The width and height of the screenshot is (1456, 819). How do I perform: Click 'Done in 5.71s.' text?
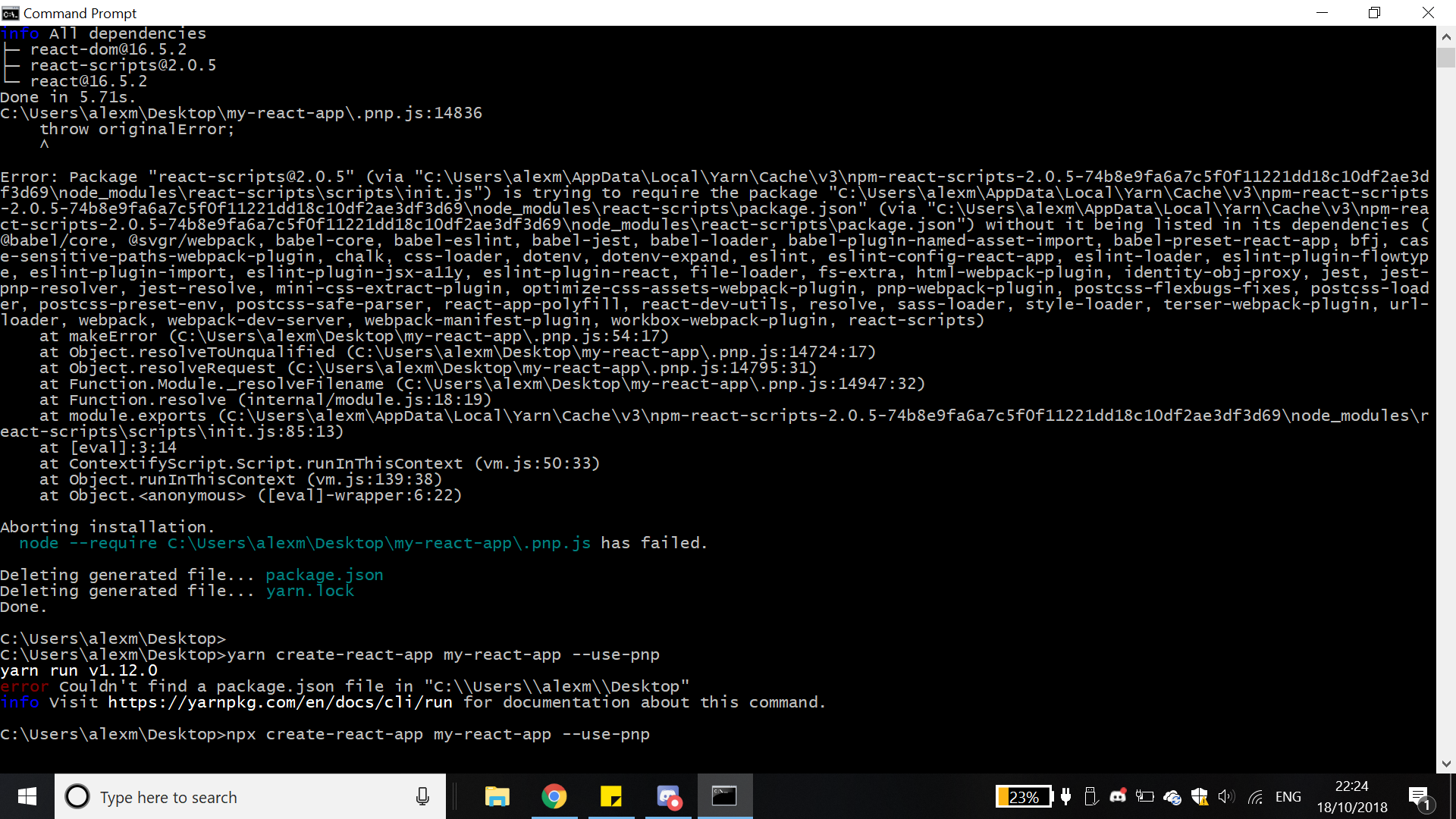(68, 97)
